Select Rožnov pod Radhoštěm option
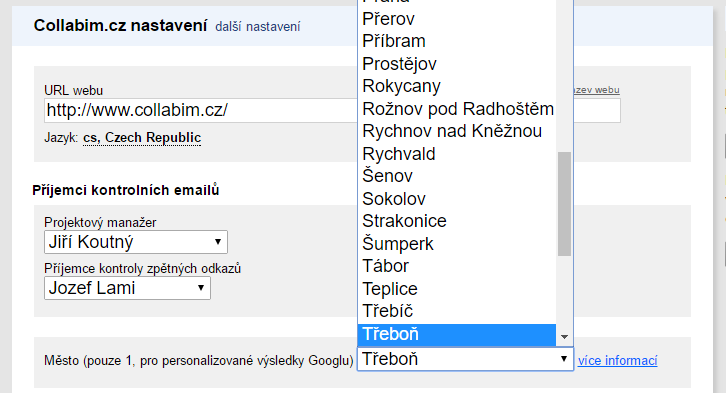This screenshot has height=393, width=726. click(457, 109)
